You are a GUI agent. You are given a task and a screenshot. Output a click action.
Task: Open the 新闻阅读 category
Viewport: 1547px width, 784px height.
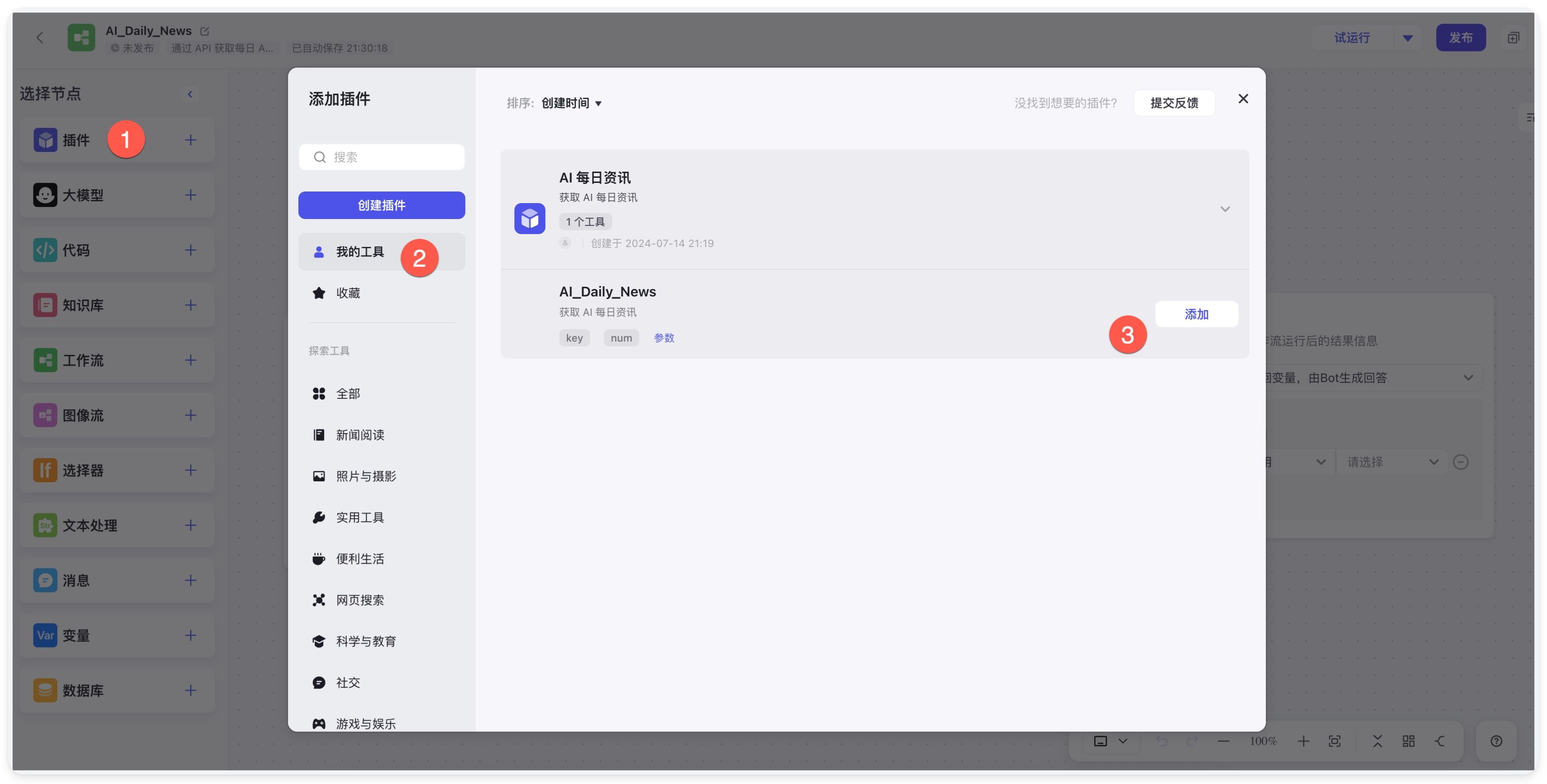coord(359,435)
